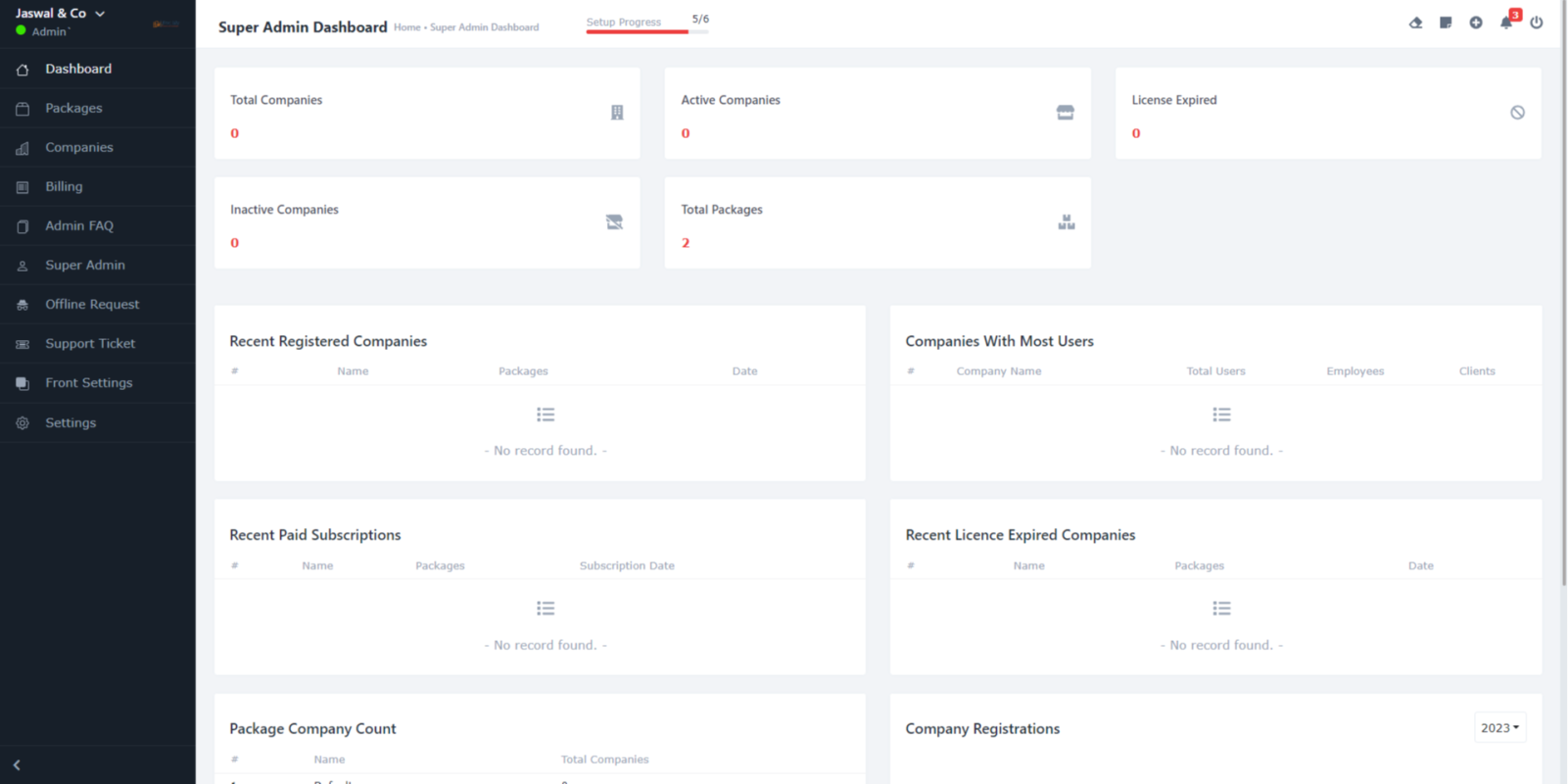This screenshot has width=1568, height=784.
Task: Open the notifications bell
Action: click(1506, 23)
